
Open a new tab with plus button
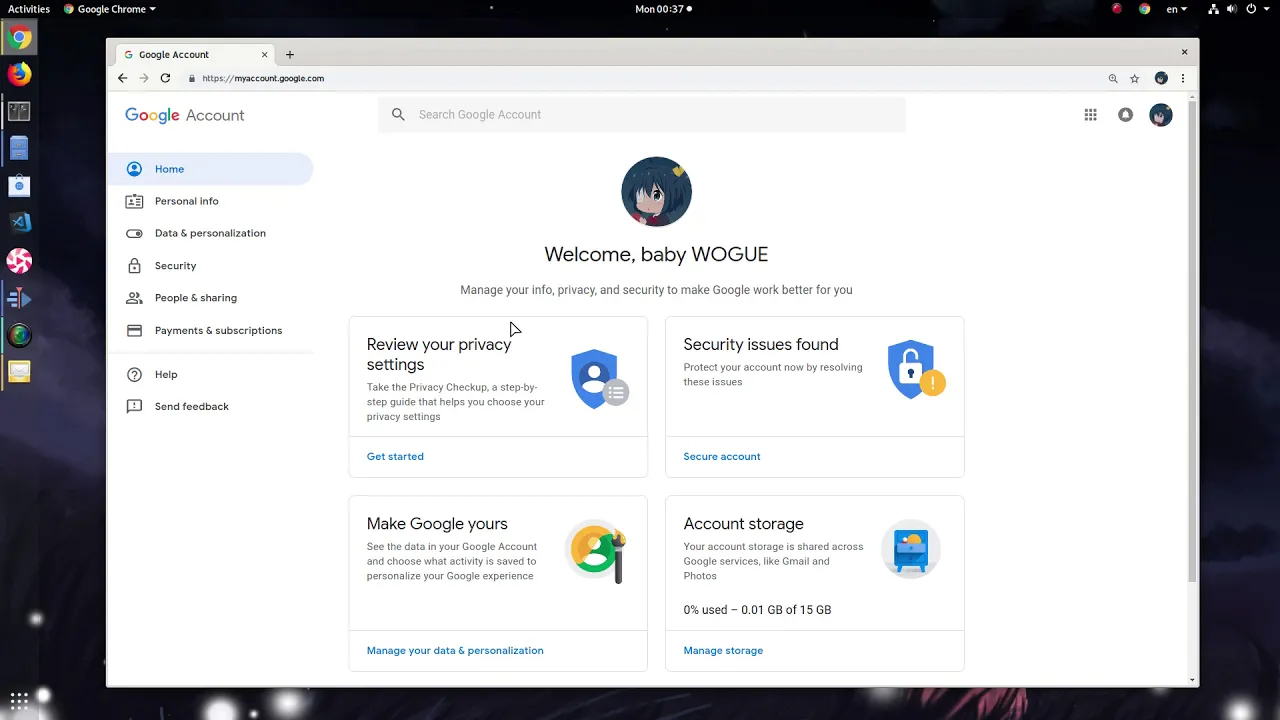290,55
